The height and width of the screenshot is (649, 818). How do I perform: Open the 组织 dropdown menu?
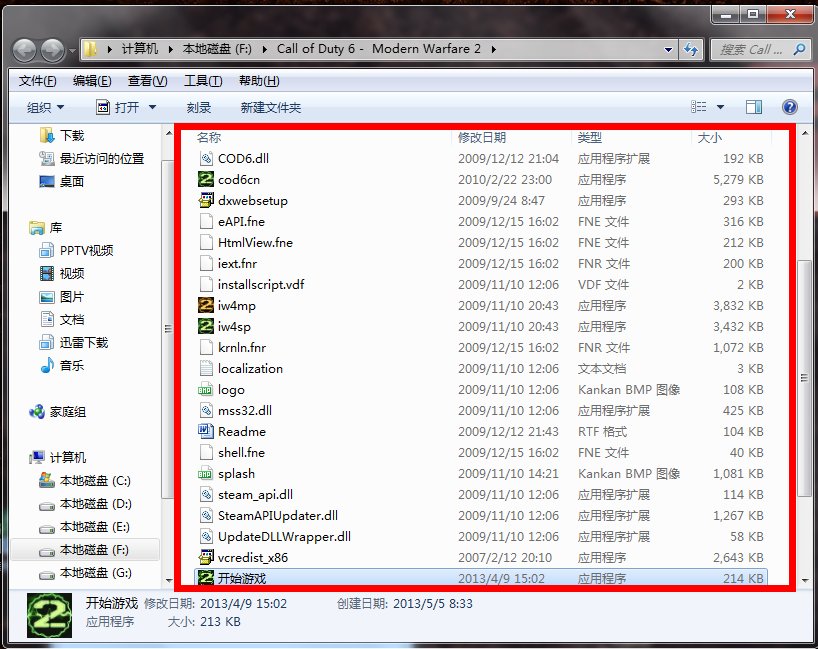(x=45, y=108)
